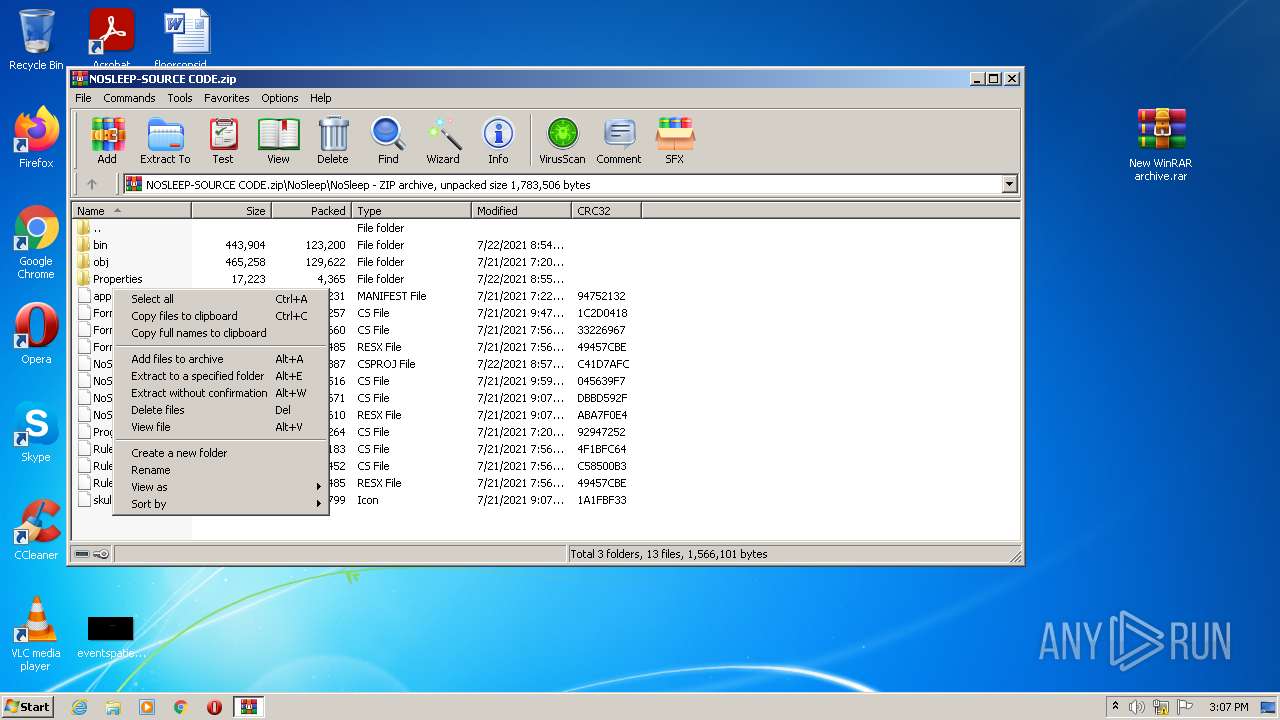The width and height of the screenshot is (1280, 720).
Task: Open CCleaner desktop shortcut
Action: [x=36, y=530]
